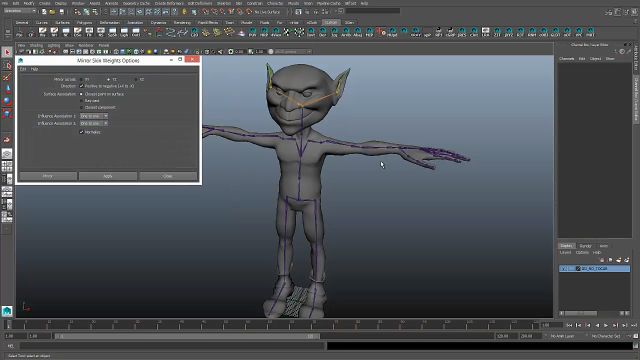Click the red Hkge shelf icon
640x360 pixels.
click(x=381, y=32)
